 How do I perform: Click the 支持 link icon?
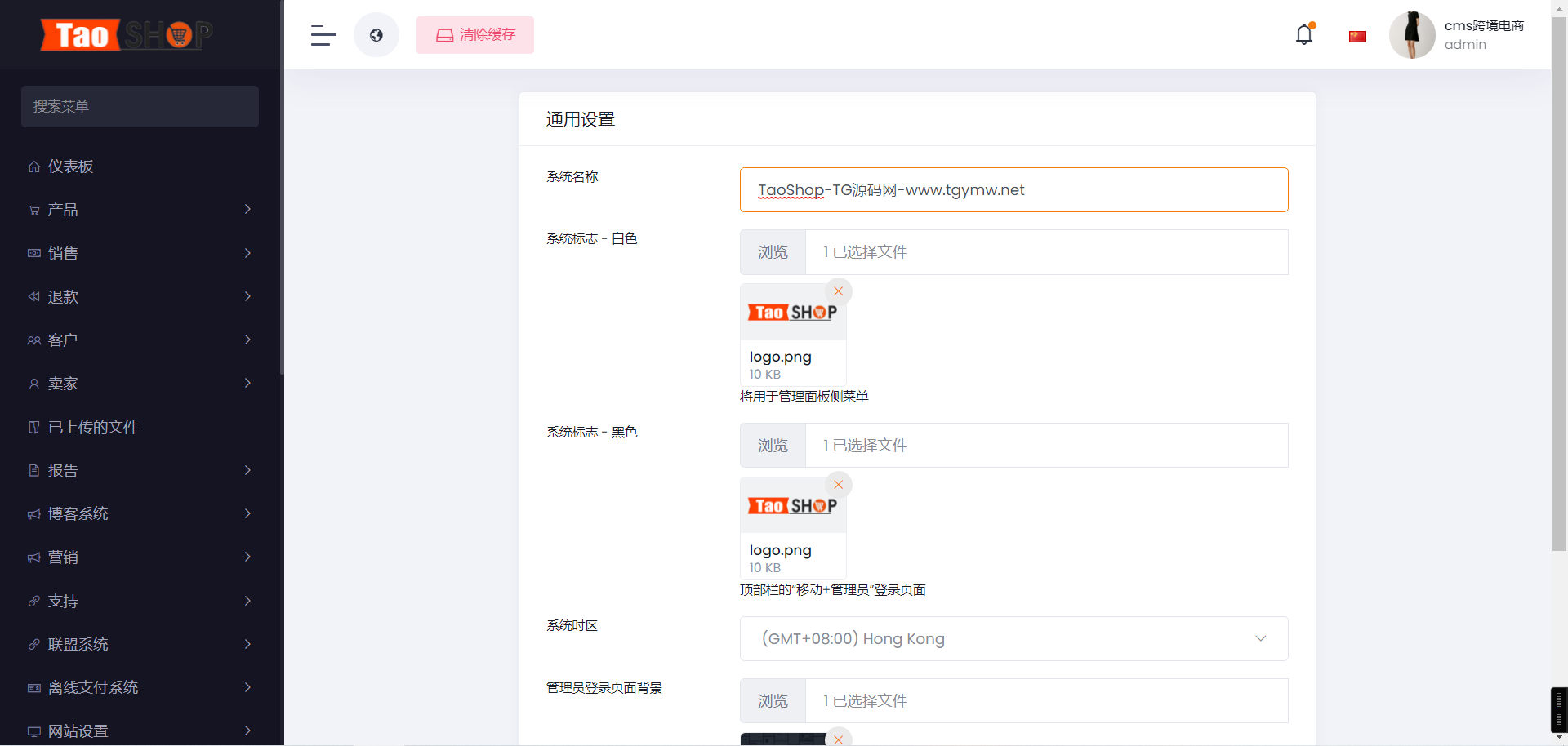[33, 601]
